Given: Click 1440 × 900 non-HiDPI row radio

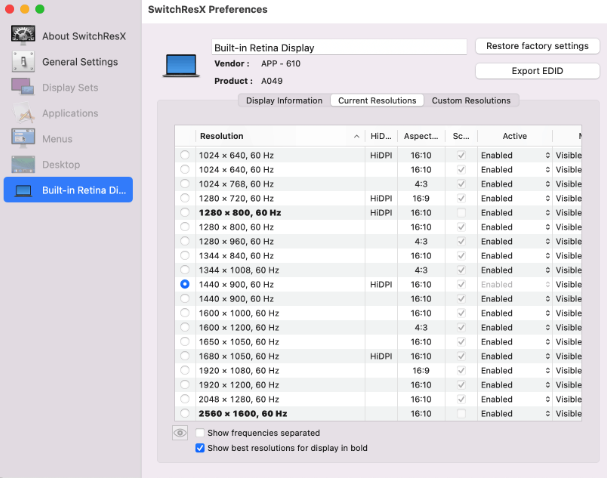Looking at the screenshot, I should click(x=185, y=298).
